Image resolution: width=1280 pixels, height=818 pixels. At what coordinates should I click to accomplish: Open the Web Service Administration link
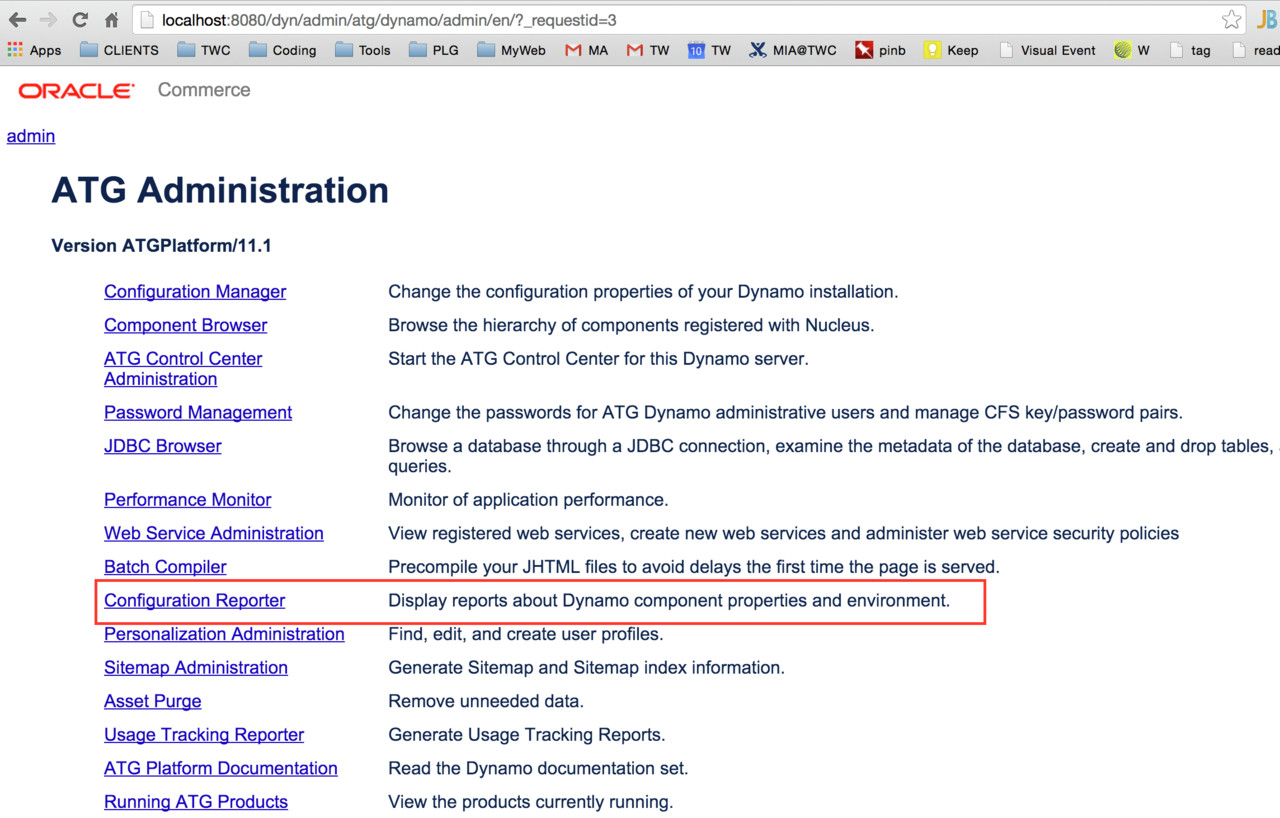coord(214,533)
